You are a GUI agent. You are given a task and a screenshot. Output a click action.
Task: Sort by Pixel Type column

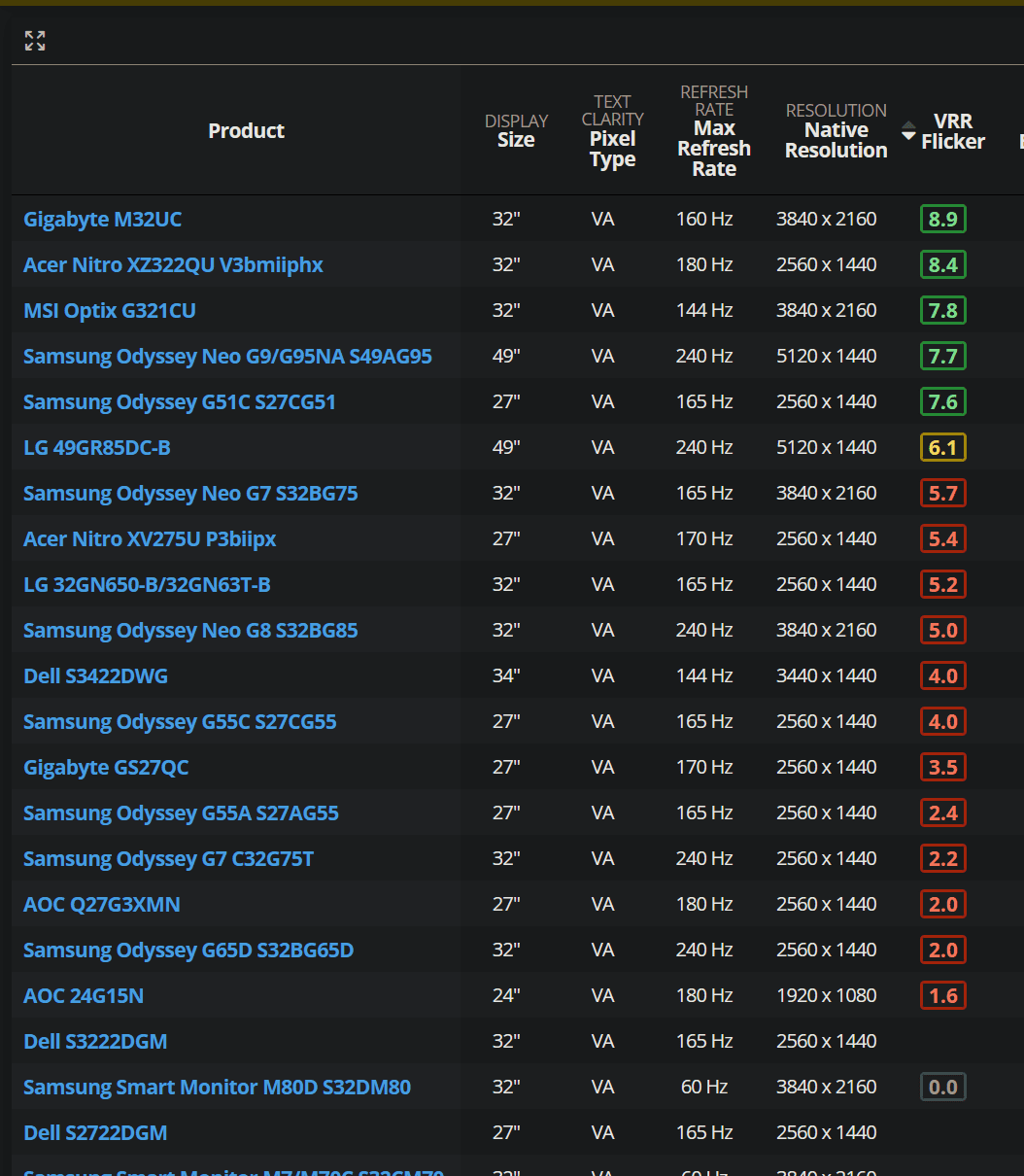(x=612, y=130)
